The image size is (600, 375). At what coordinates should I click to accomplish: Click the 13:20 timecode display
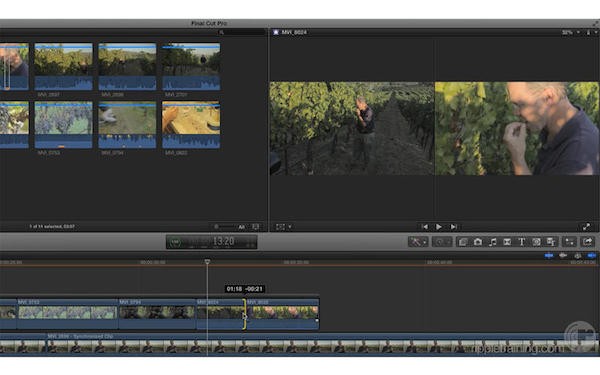tap(223, 241)
